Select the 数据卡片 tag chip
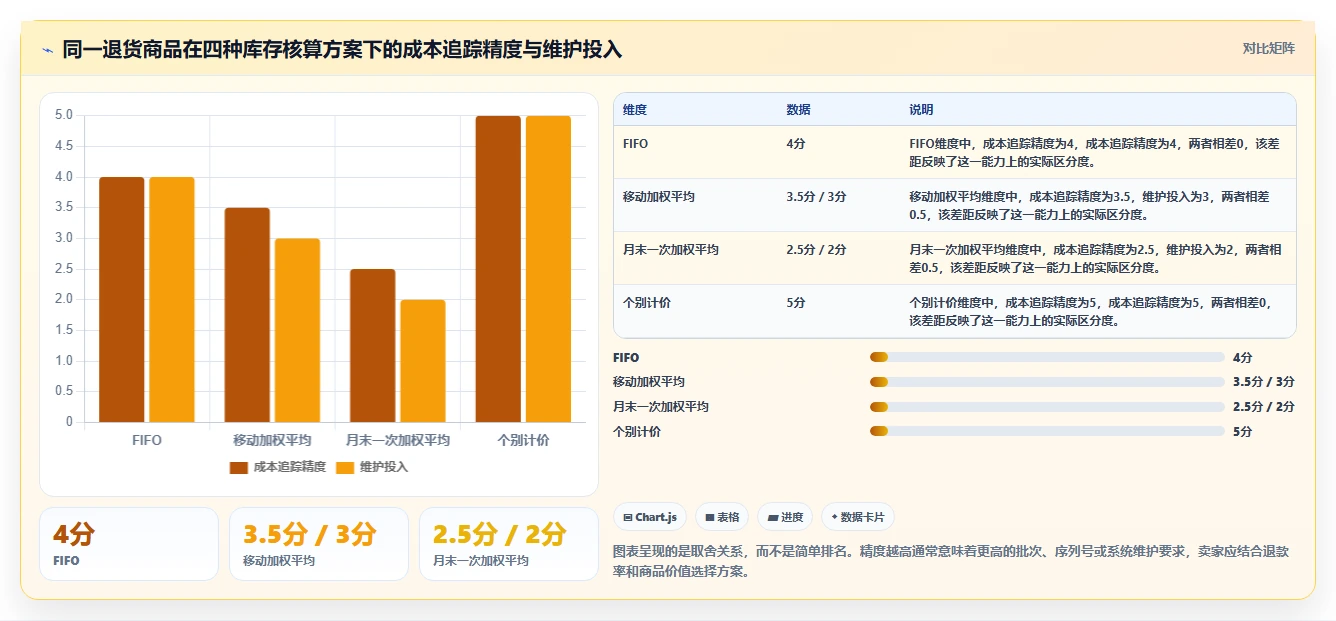1336x621 pixels. click(857, 517)
